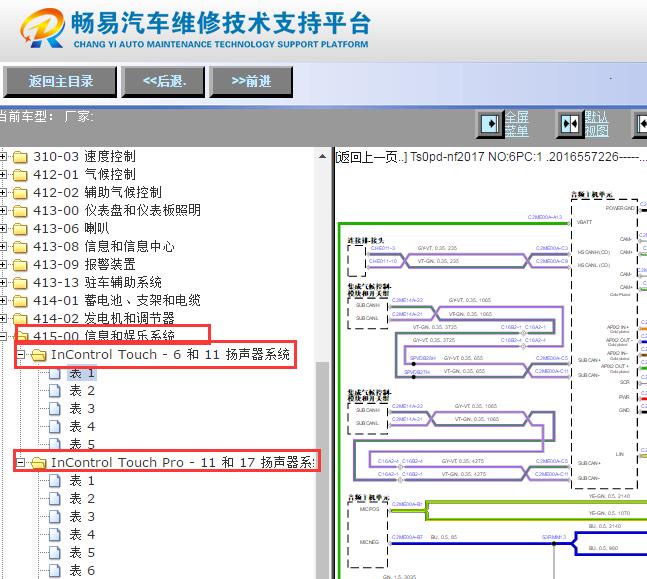Open 表 1 under InControl Touch Pro
The width and height of the screenshot is (647, 579).
coord(82,481)
